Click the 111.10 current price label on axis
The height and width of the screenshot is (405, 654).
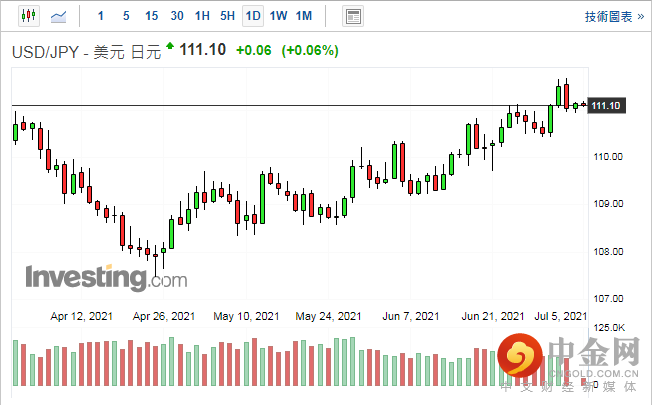coord(606,106)
